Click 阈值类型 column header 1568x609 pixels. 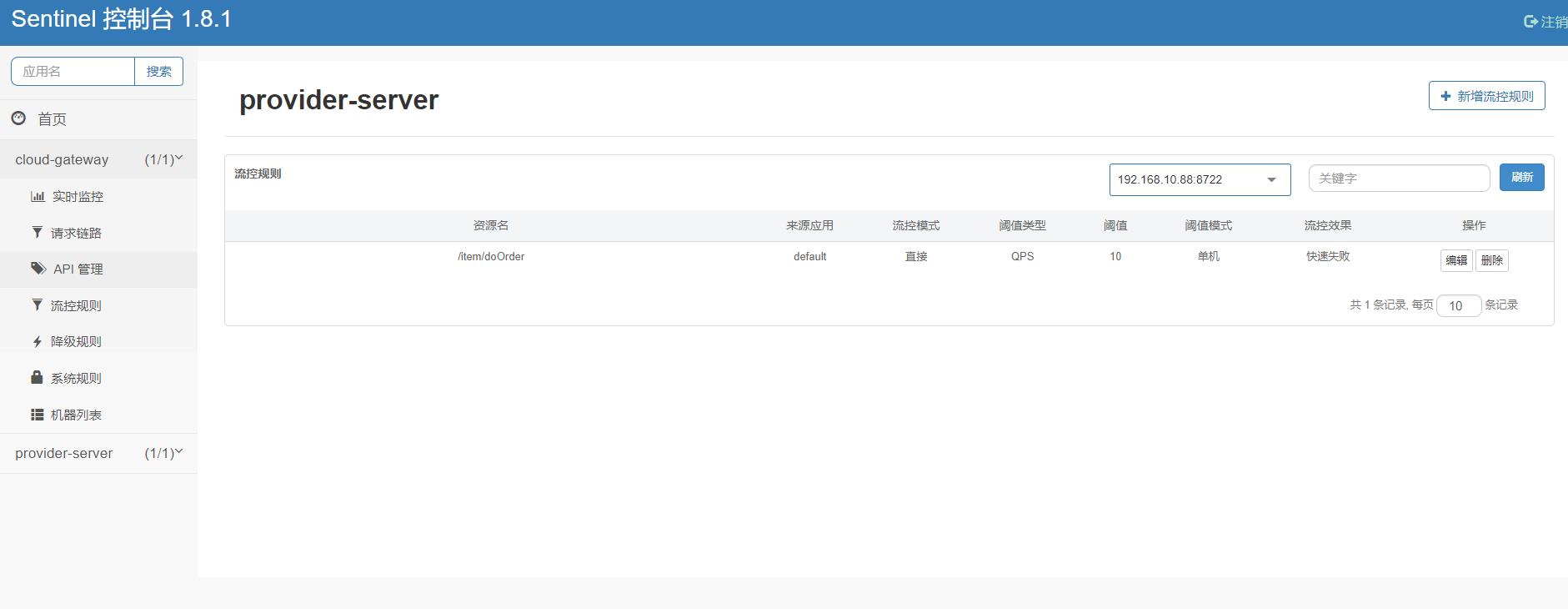click(1022, 225)
